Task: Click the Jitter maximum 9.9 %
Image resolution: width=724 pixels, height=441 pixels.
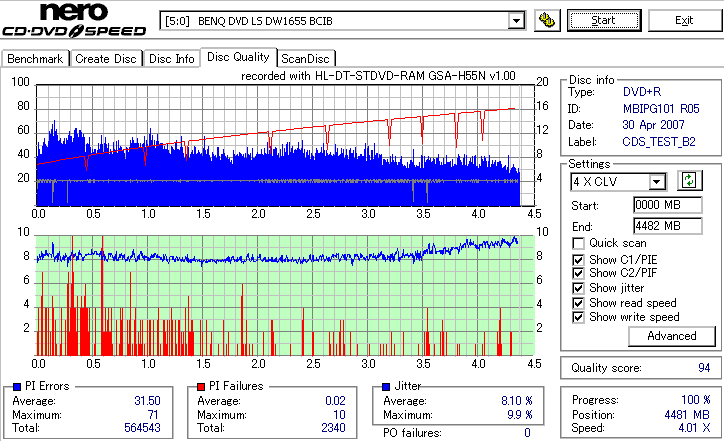Action: point(519,415)
